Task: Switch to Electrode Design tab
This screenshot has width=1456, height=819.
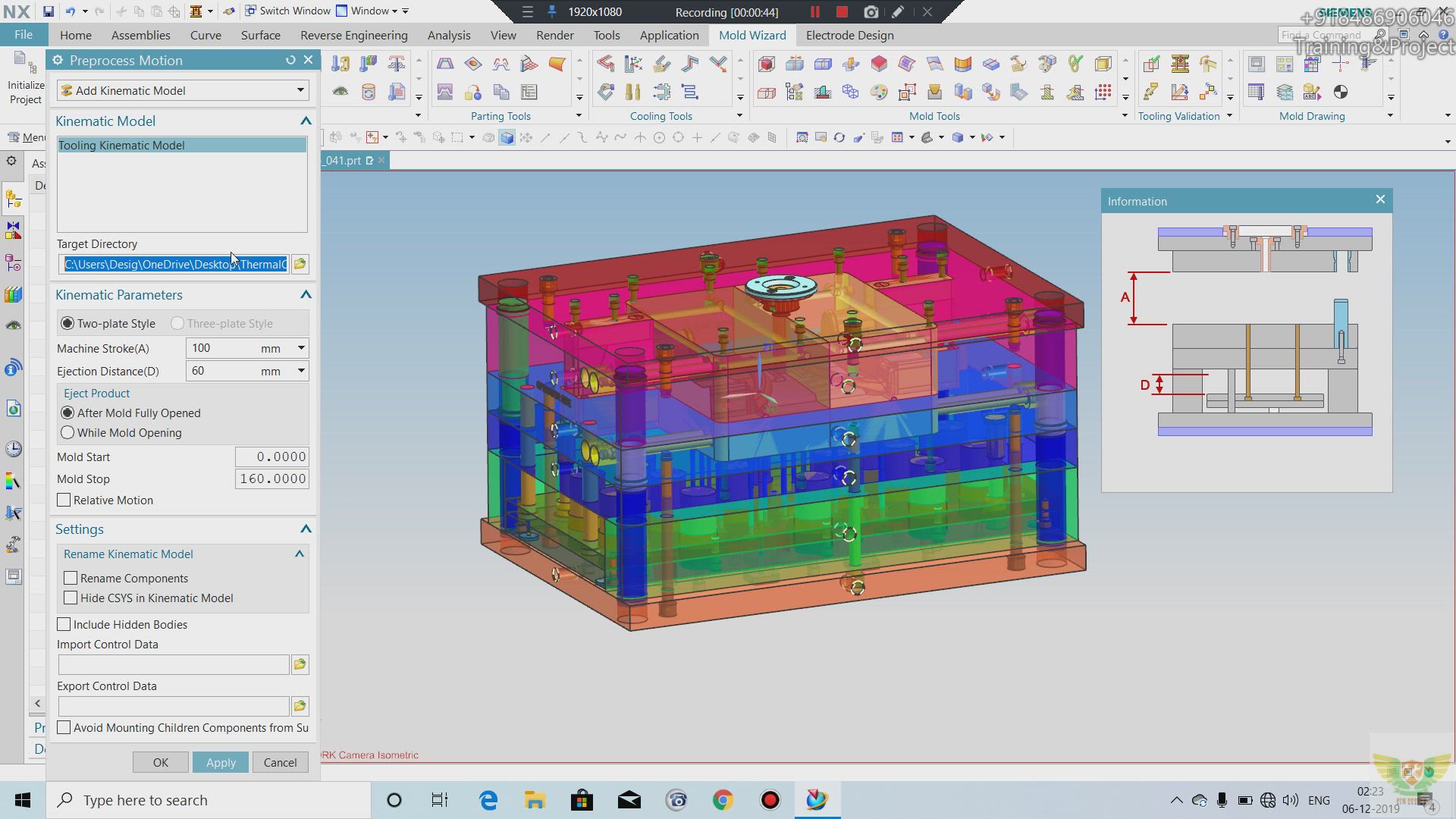Action: point(849,35)
